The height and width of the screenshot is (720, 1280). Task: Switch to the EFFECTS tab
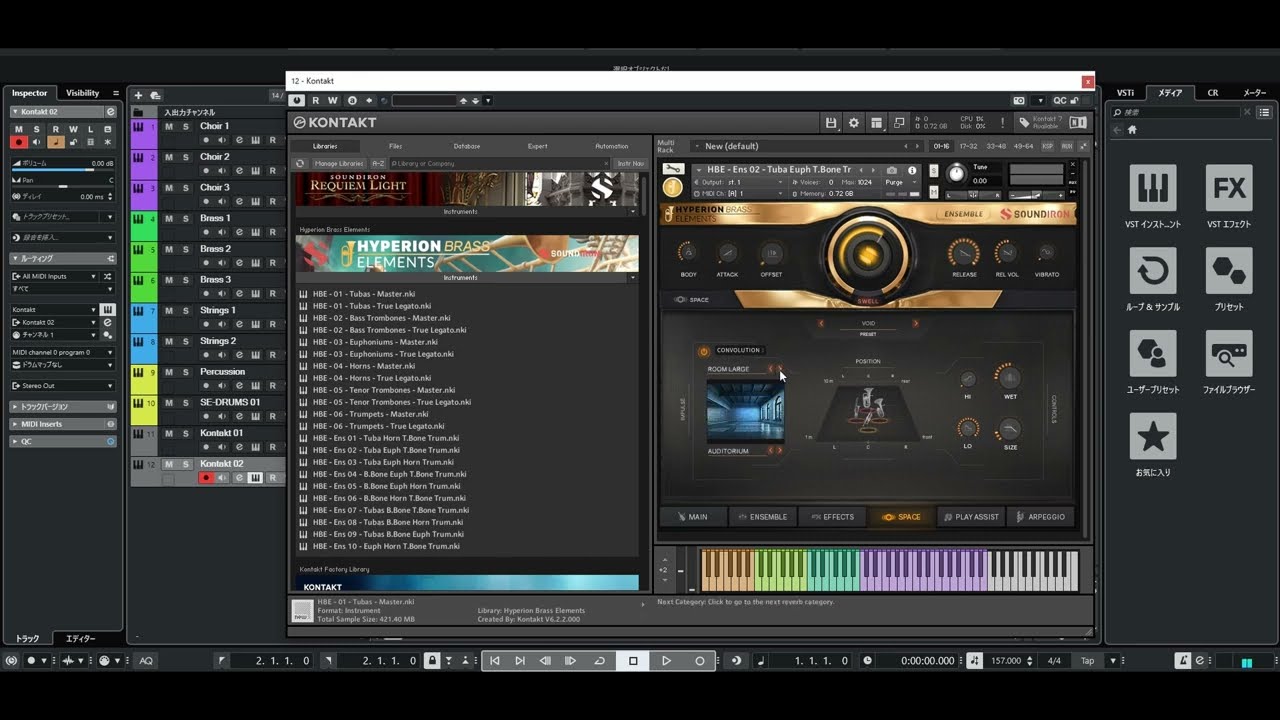pos(832,517)
